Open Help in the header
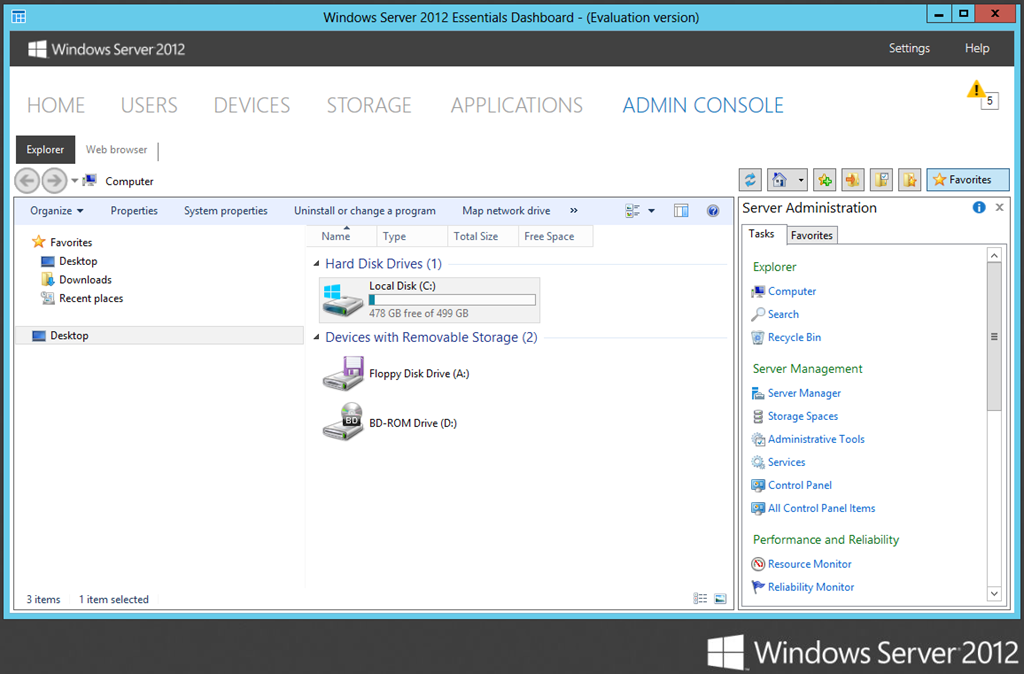 977,48
